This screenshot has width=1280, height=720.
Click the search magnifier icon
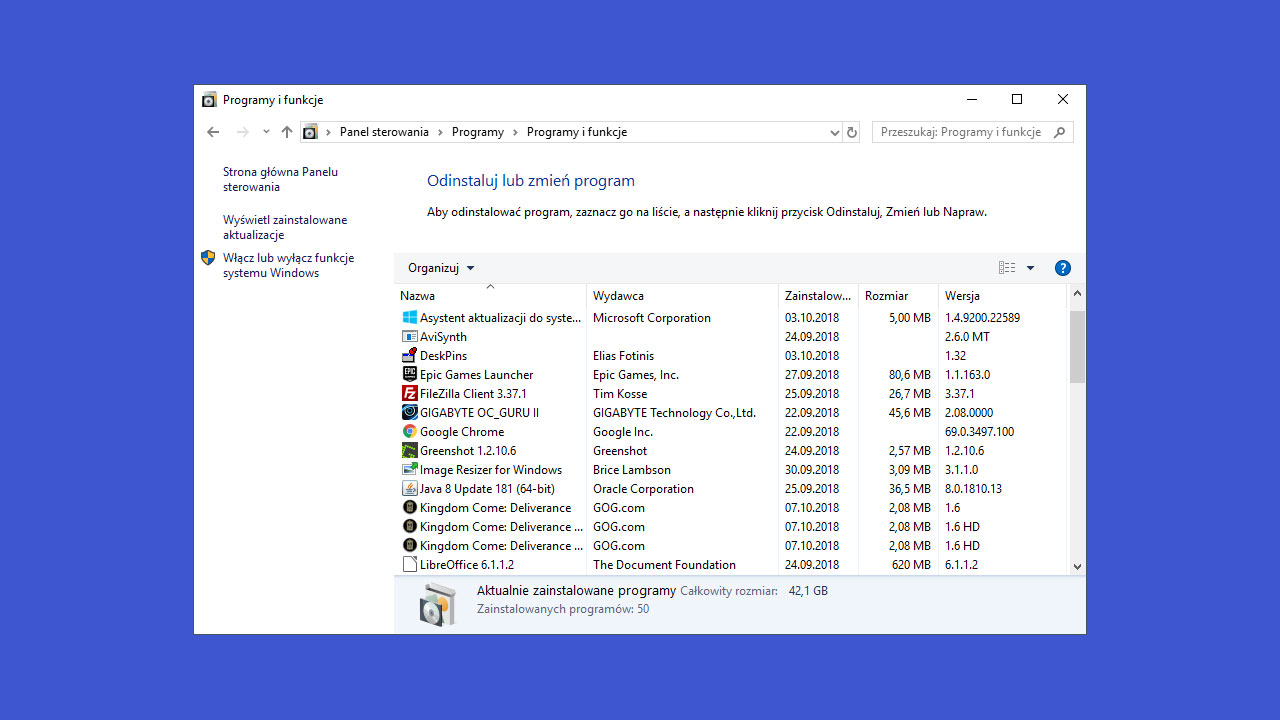(x=1060, y=132)
